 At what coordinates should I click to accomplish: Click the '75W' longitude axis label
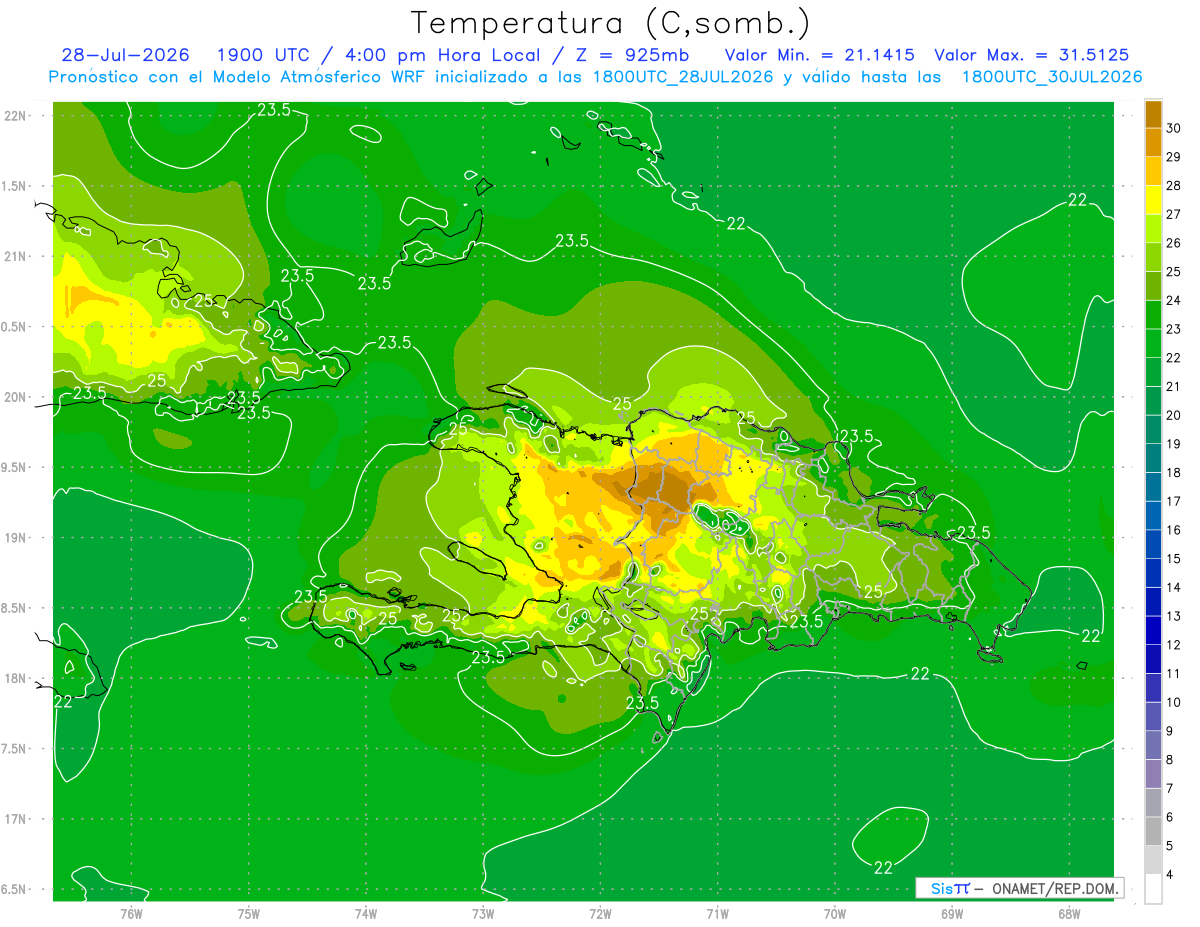point(248,914)
